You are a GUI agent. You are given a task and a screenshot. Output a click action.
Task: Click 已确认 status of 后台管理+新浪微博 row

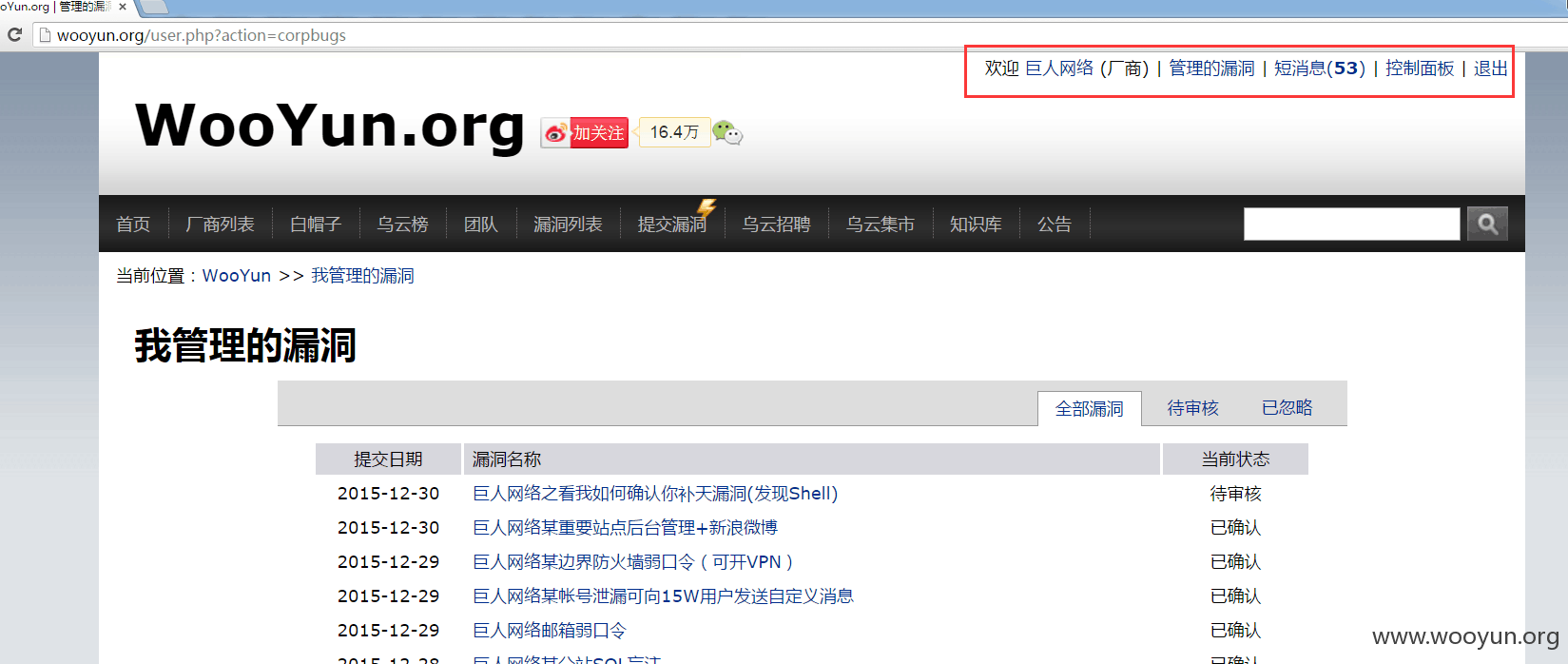click(1235, 528)
